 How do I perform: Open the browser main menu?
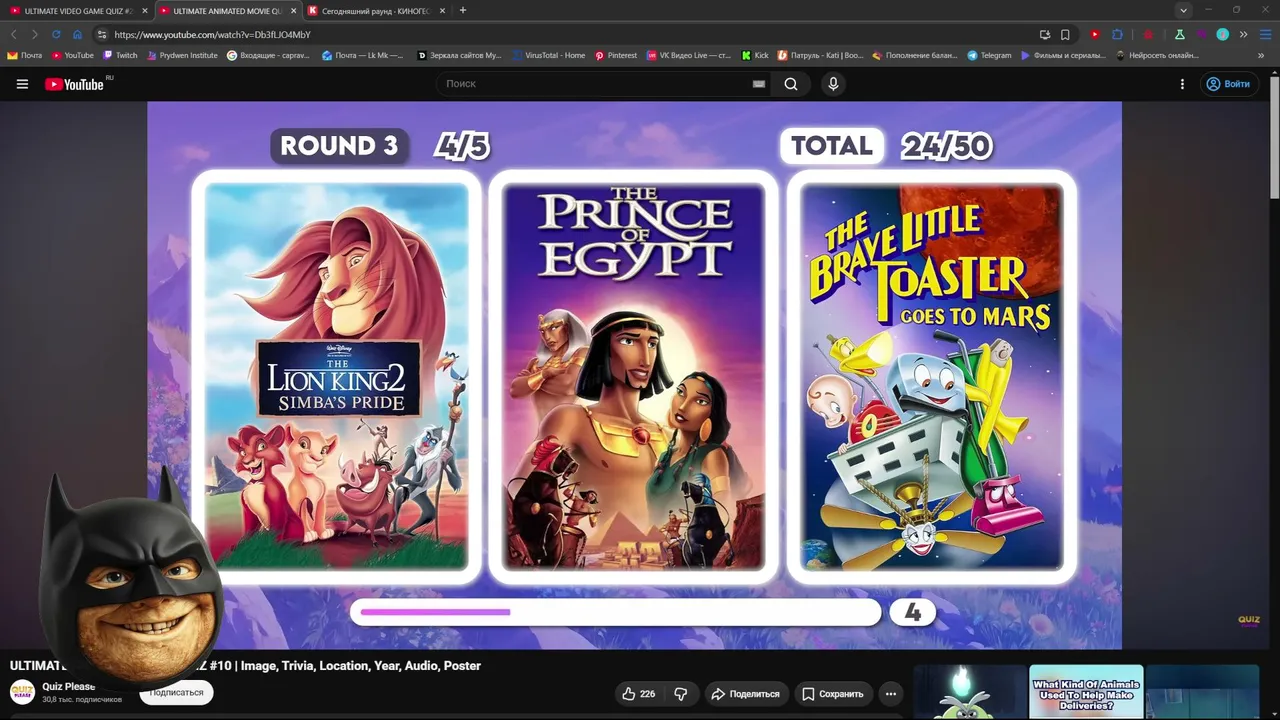1263,34
